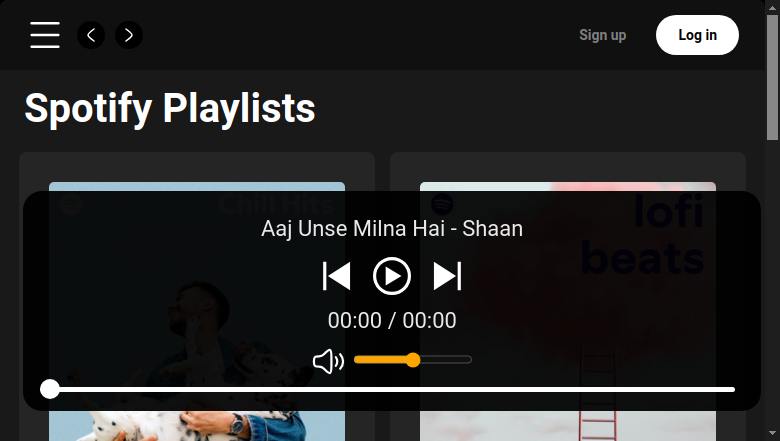Play the song Aaj Unse Milna Hai
The height and width of the screenshot is (441, 780).
(392, 276)
